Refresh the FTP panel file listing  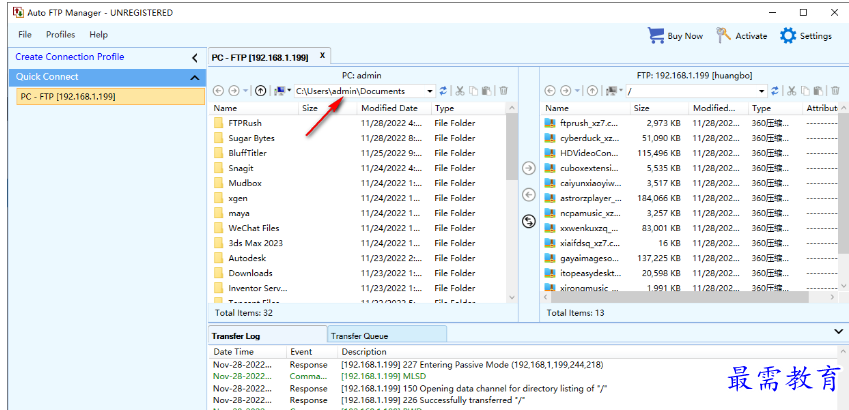click(x=775, y=91)
